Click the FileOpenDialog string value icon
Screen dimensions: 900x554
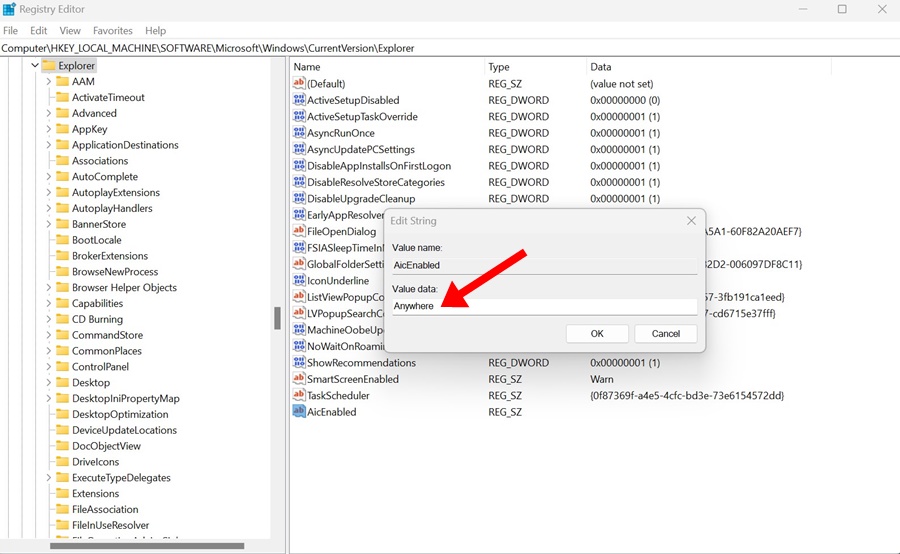tap(299, 231)
